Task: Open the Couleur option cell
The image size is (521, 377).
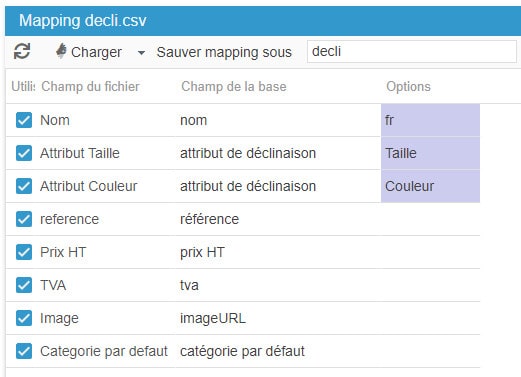Action: [430, 186]
